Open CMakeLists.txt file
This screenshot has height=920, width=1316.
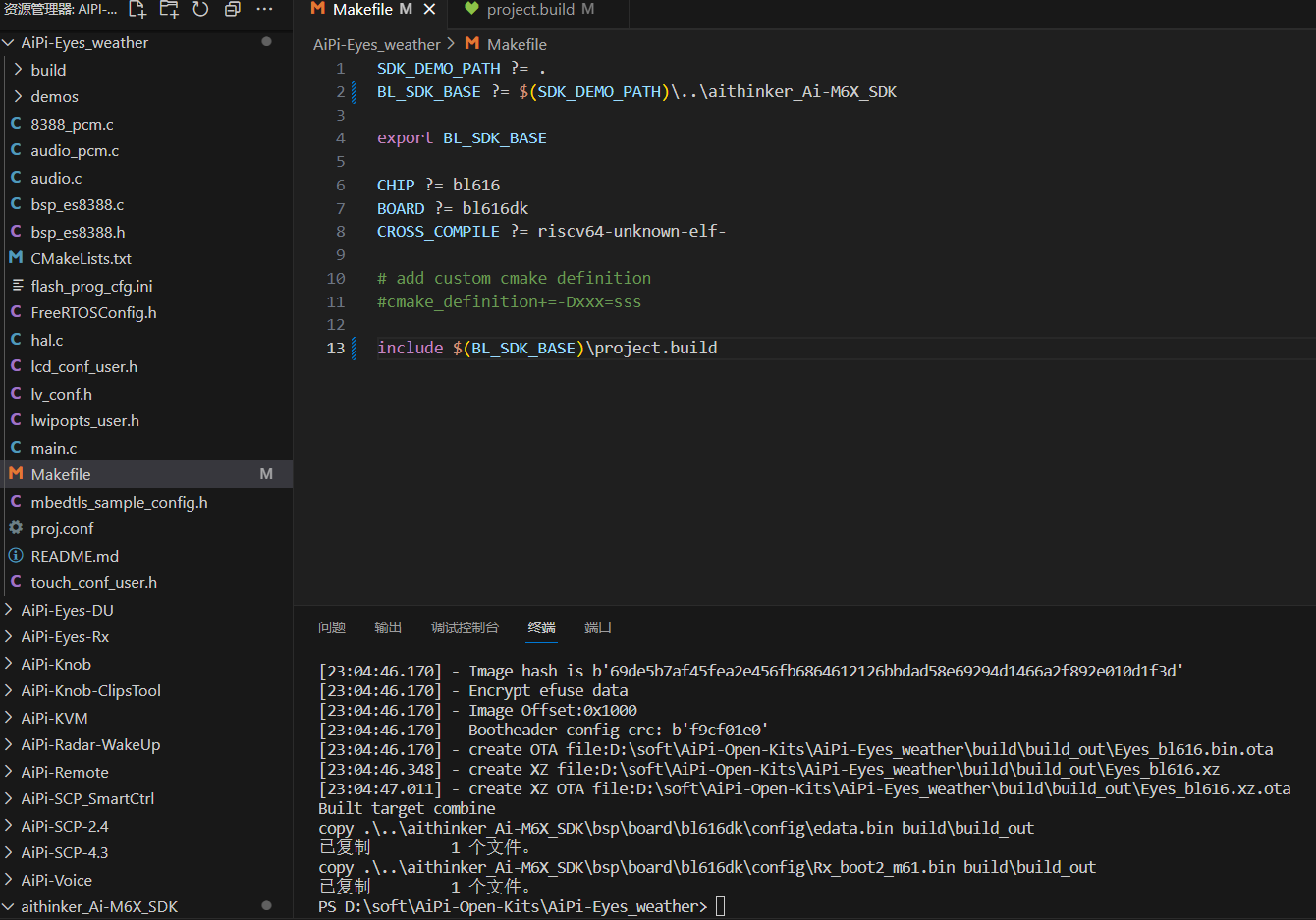(146, 259)
